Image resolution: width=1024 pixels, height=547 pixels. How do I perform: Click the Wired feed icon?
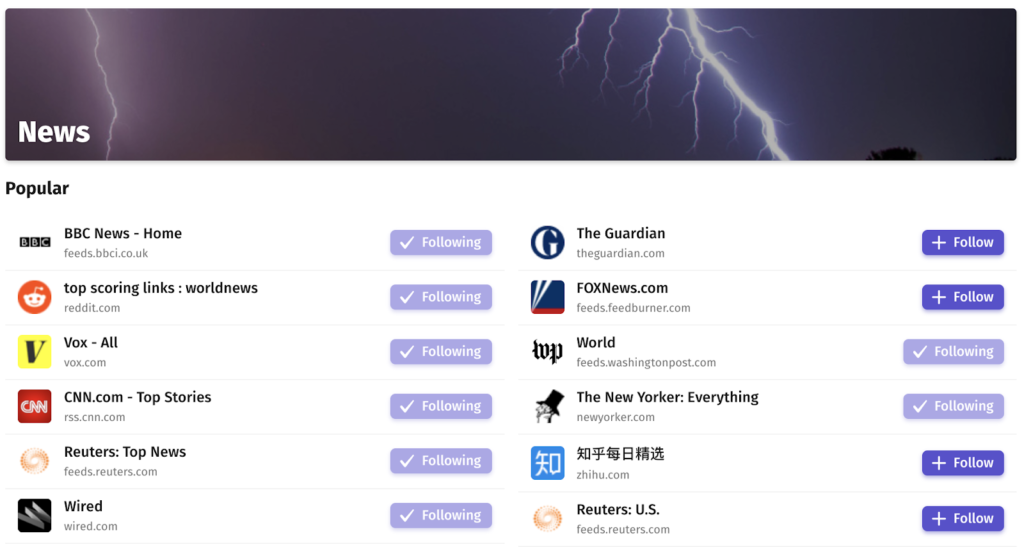click(x=35, y=516)
